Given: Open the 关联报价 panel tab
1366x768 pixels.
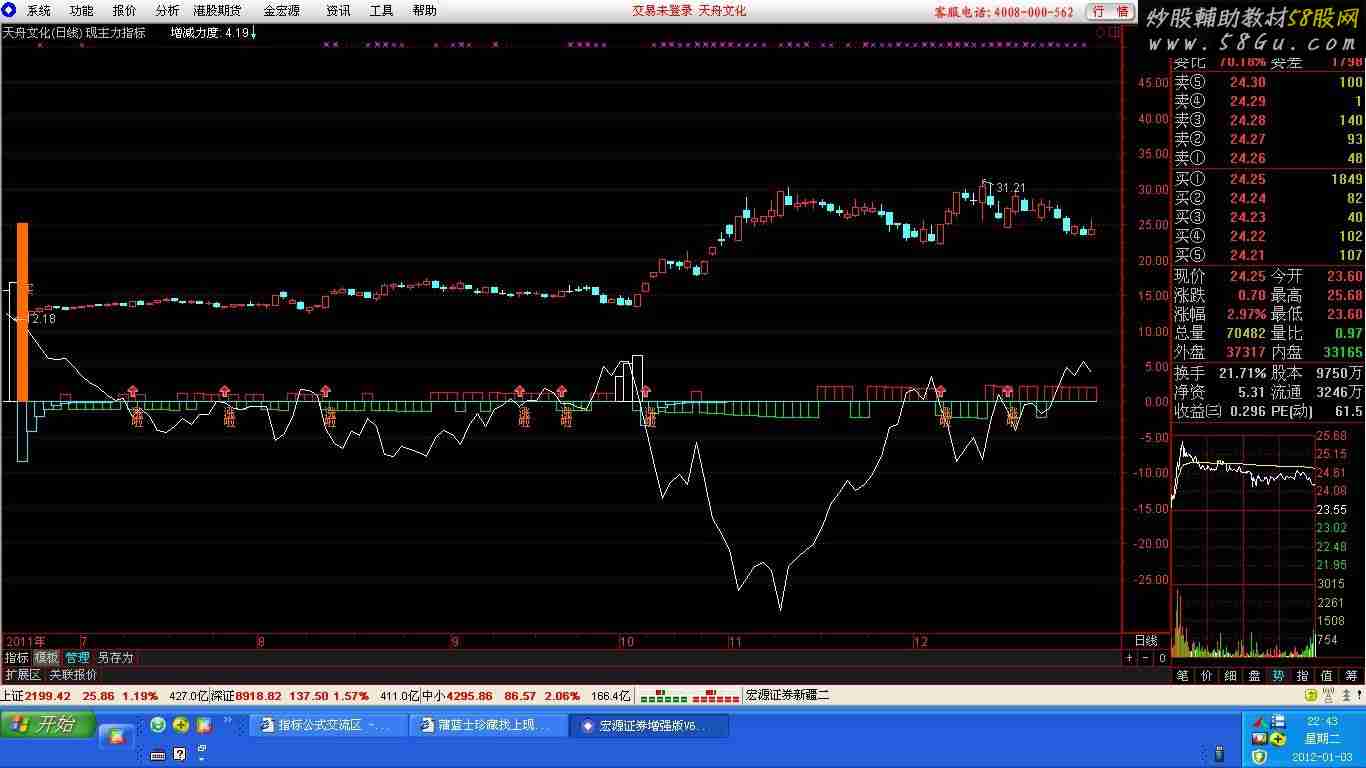Looking at the screenshot, I should pos(73,675).
